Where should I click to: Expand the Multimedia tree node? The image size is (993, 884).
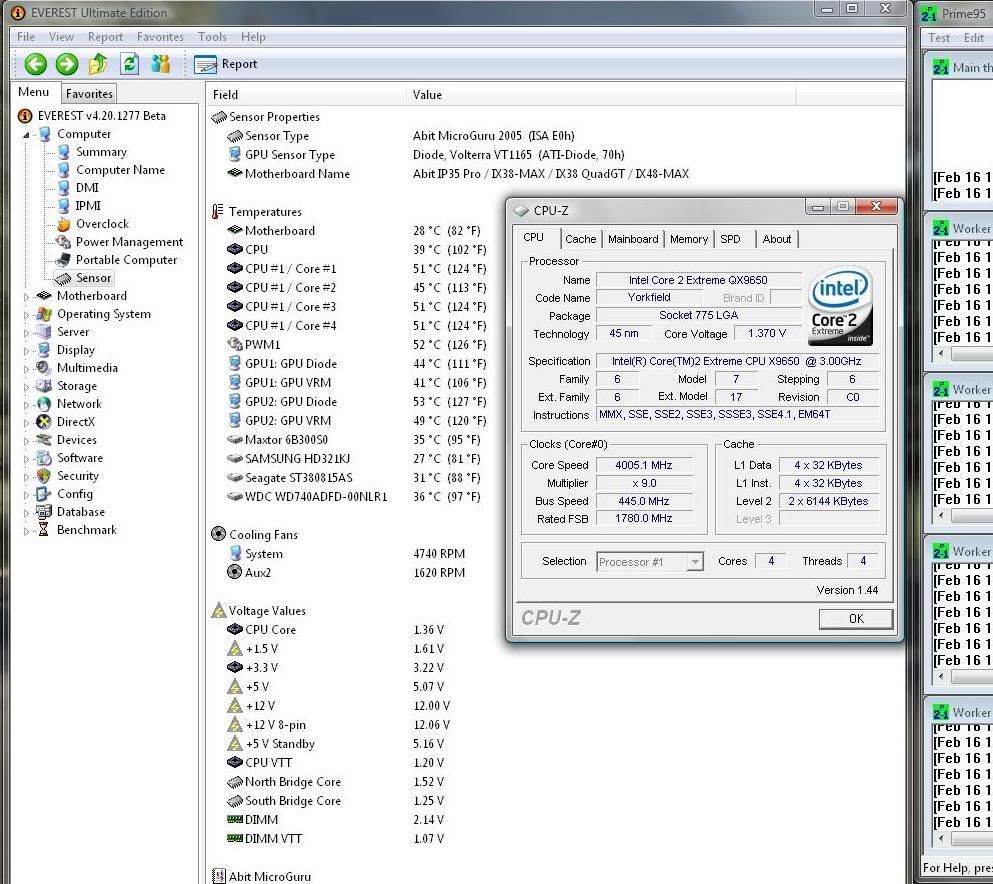pos(27,369)
